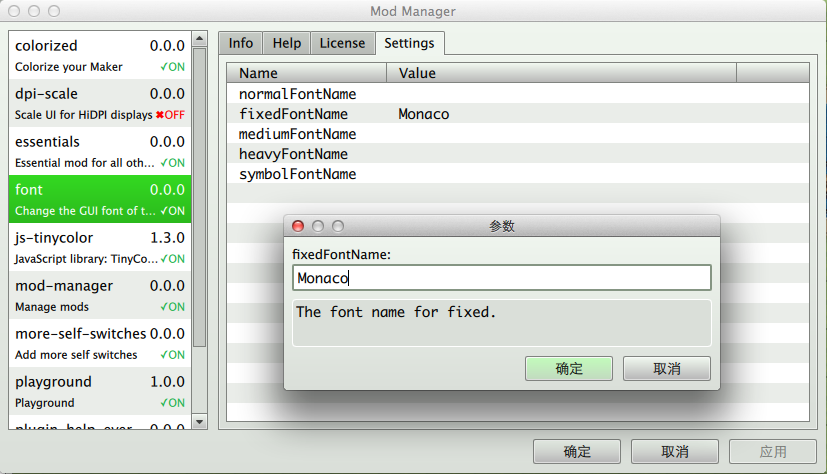The height and width of the screenshot is (474, 827).
Task: Select the fixedFontName parameter row
Action: (x=518, y=114)
